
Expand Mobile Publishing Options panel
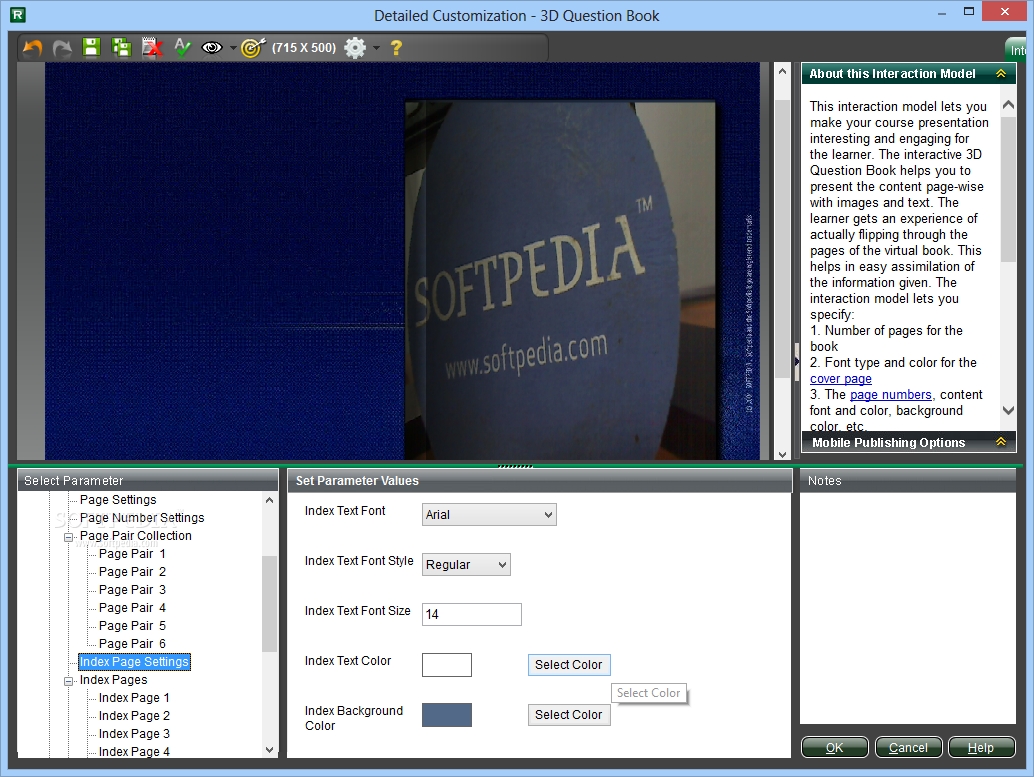tap(1000, 442)
